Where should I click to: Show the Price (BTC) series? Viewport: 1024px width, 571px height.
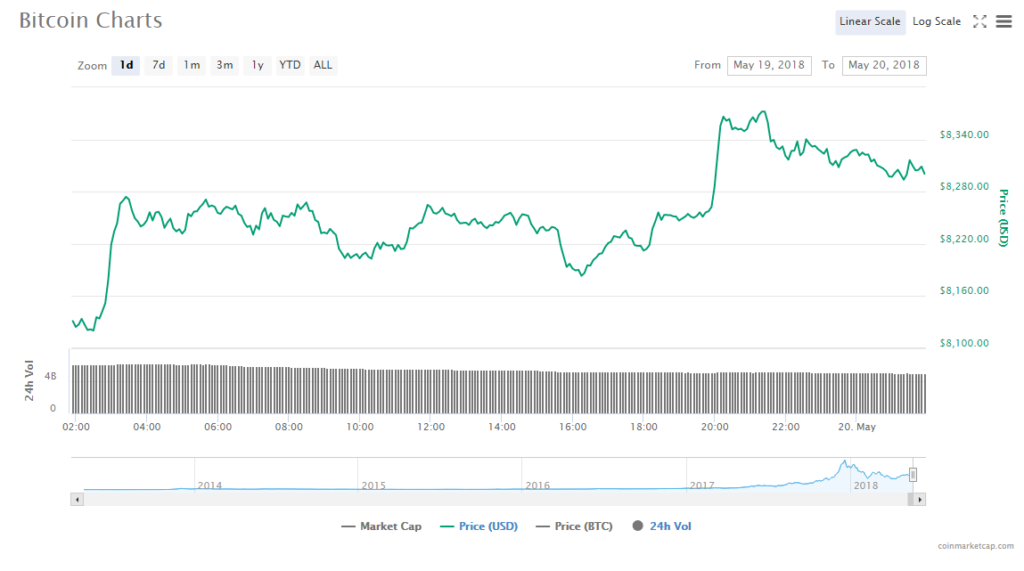click(576, 526)
